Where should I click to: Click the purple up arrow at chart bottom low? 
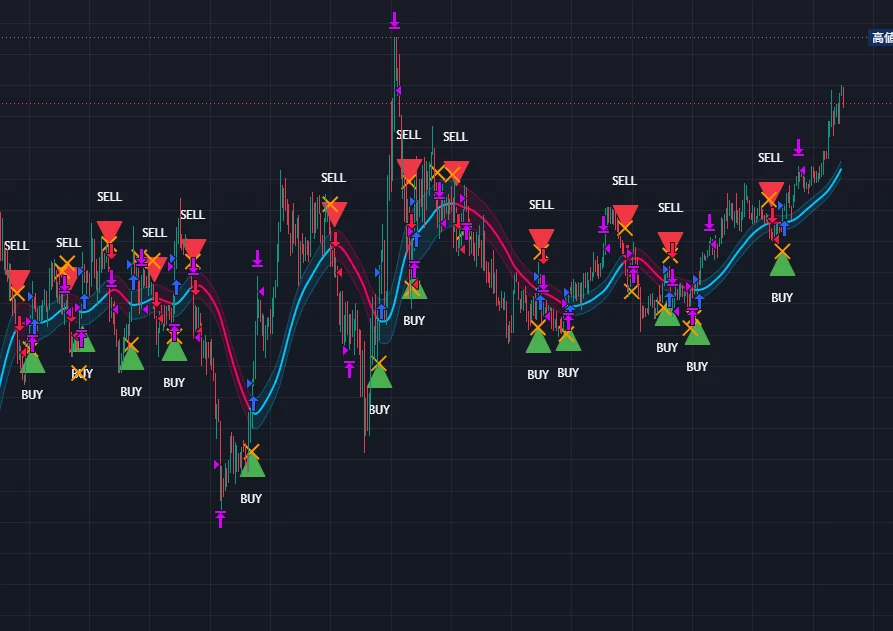tap(220, 519)
